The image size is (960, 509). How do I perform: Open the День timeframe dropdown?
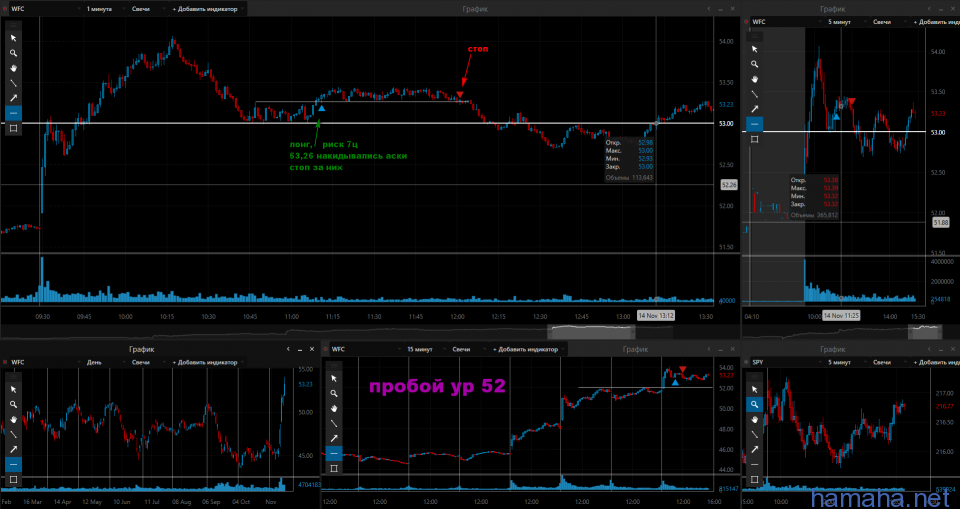point(103,362)
